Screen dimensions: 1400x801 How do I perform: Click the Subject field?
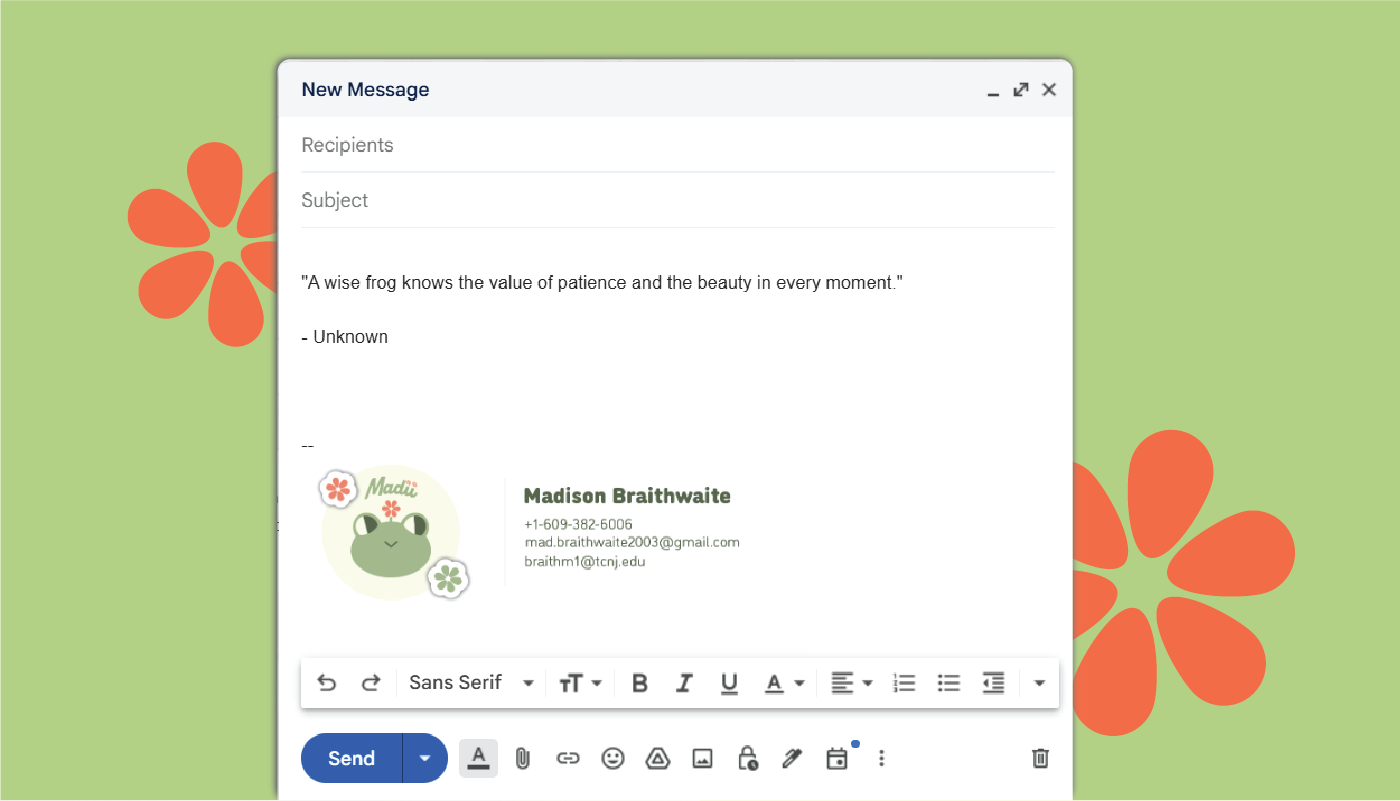(x=678, y=200)
